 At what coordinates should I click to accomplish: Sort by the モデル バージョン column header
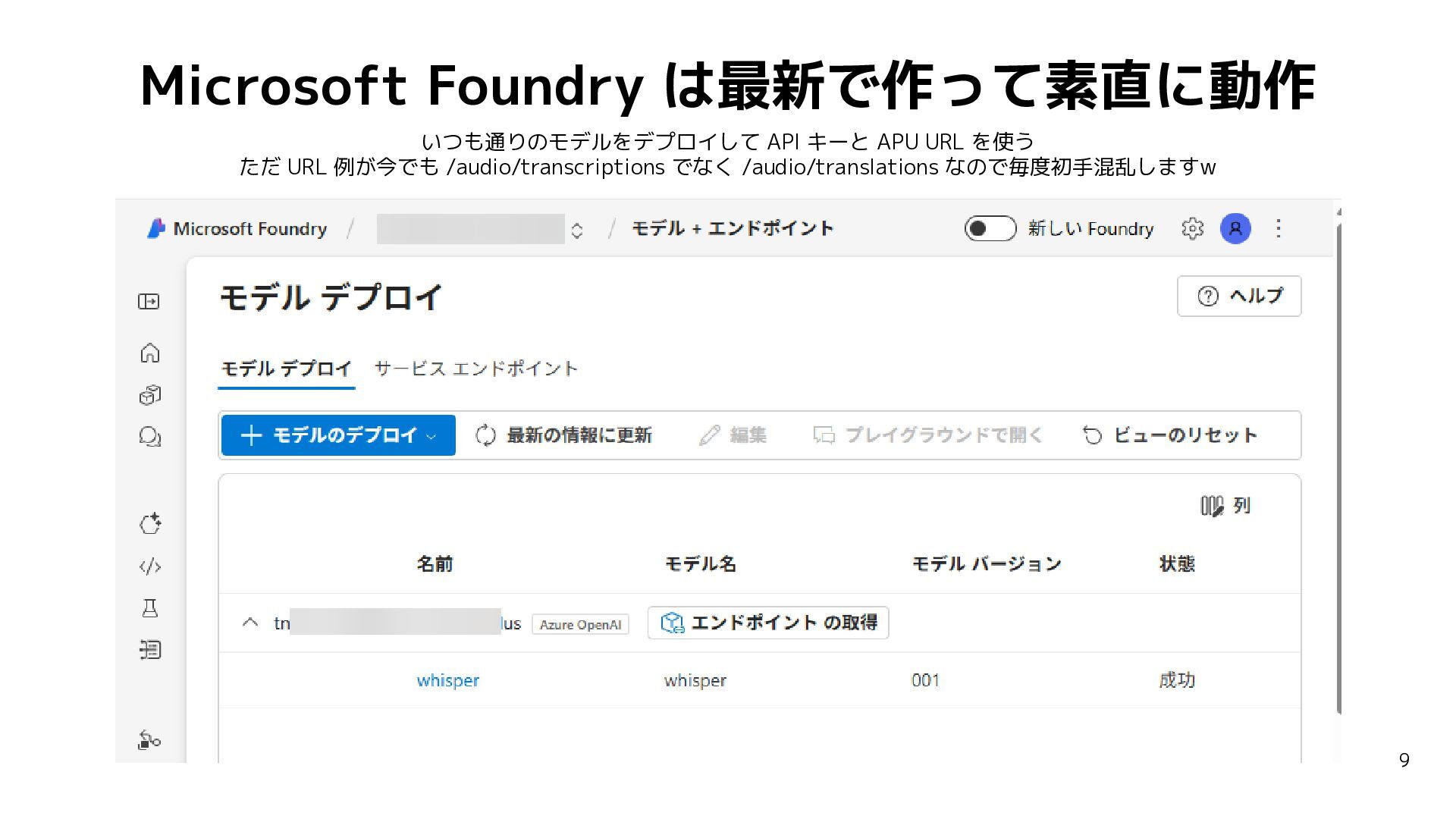[x=987, y=564]
